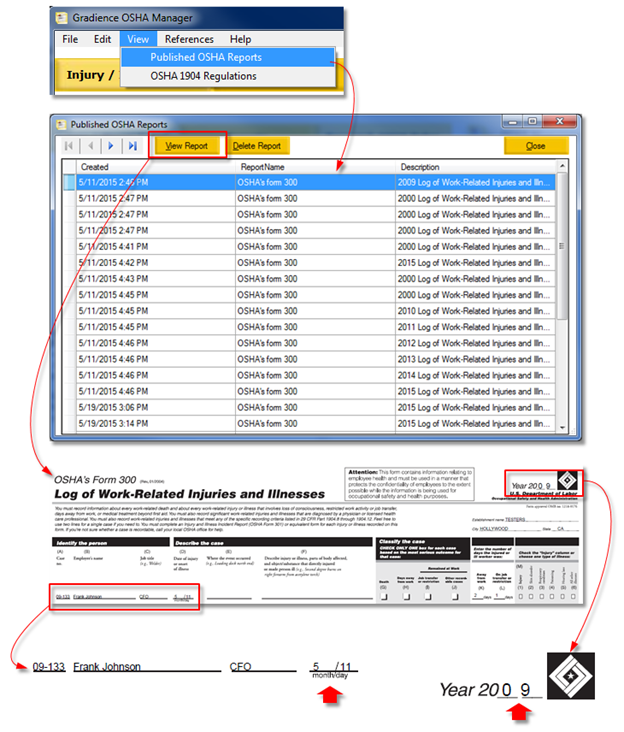The image size is (624, 732).
Task: Click the Published OSHA Reports window icon
Action: [x=62, y=125]
